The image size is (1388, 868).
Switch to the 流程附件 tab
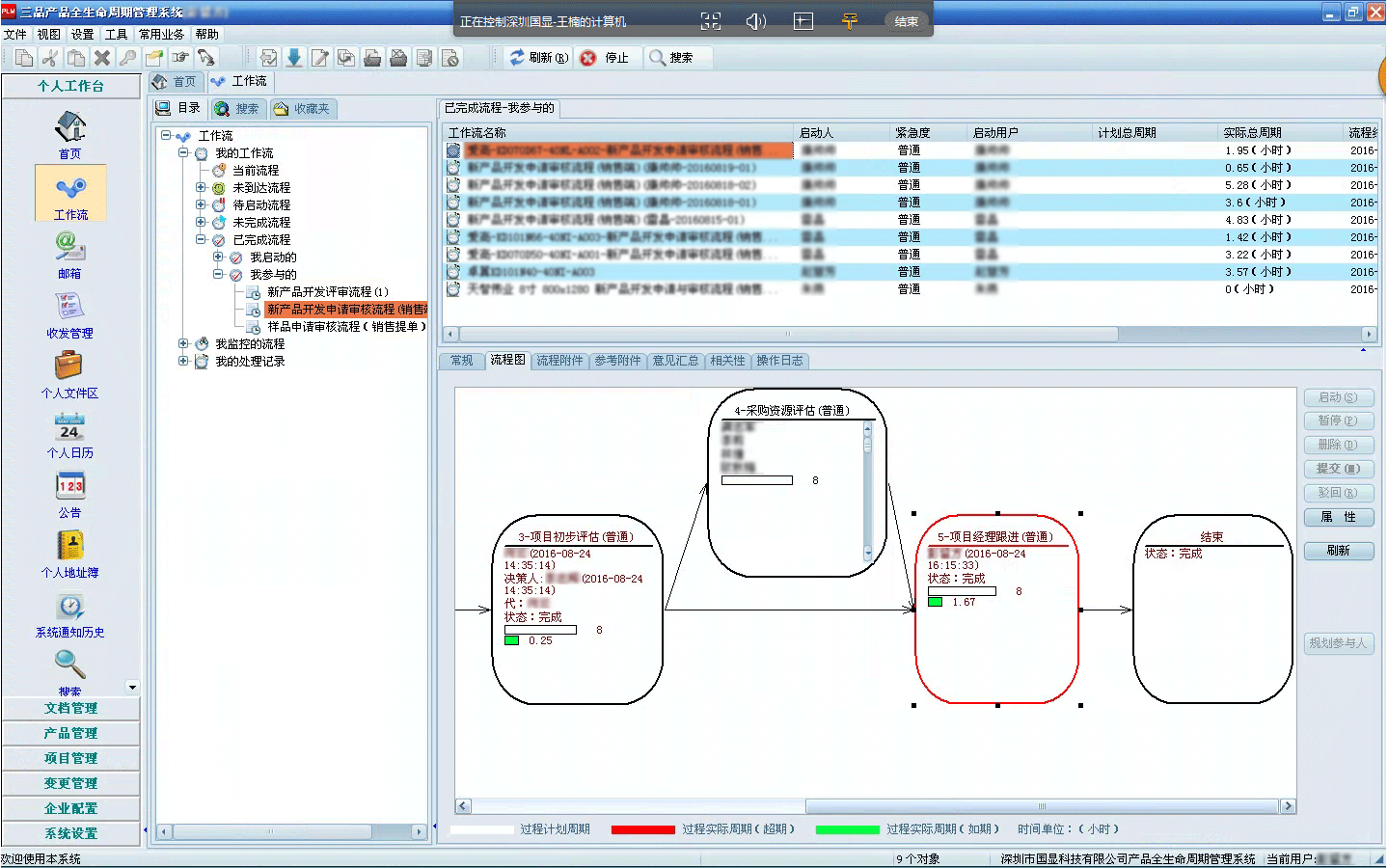coord(559,361)
